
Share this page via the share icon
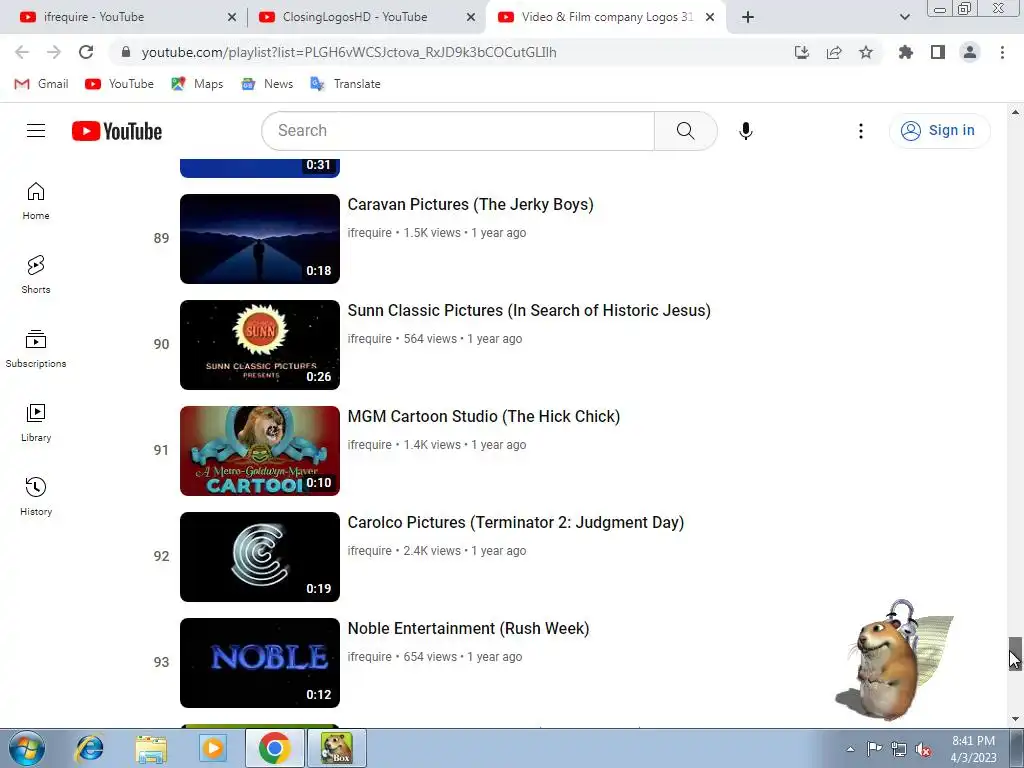pyautogui.click(x=834, y=52)
